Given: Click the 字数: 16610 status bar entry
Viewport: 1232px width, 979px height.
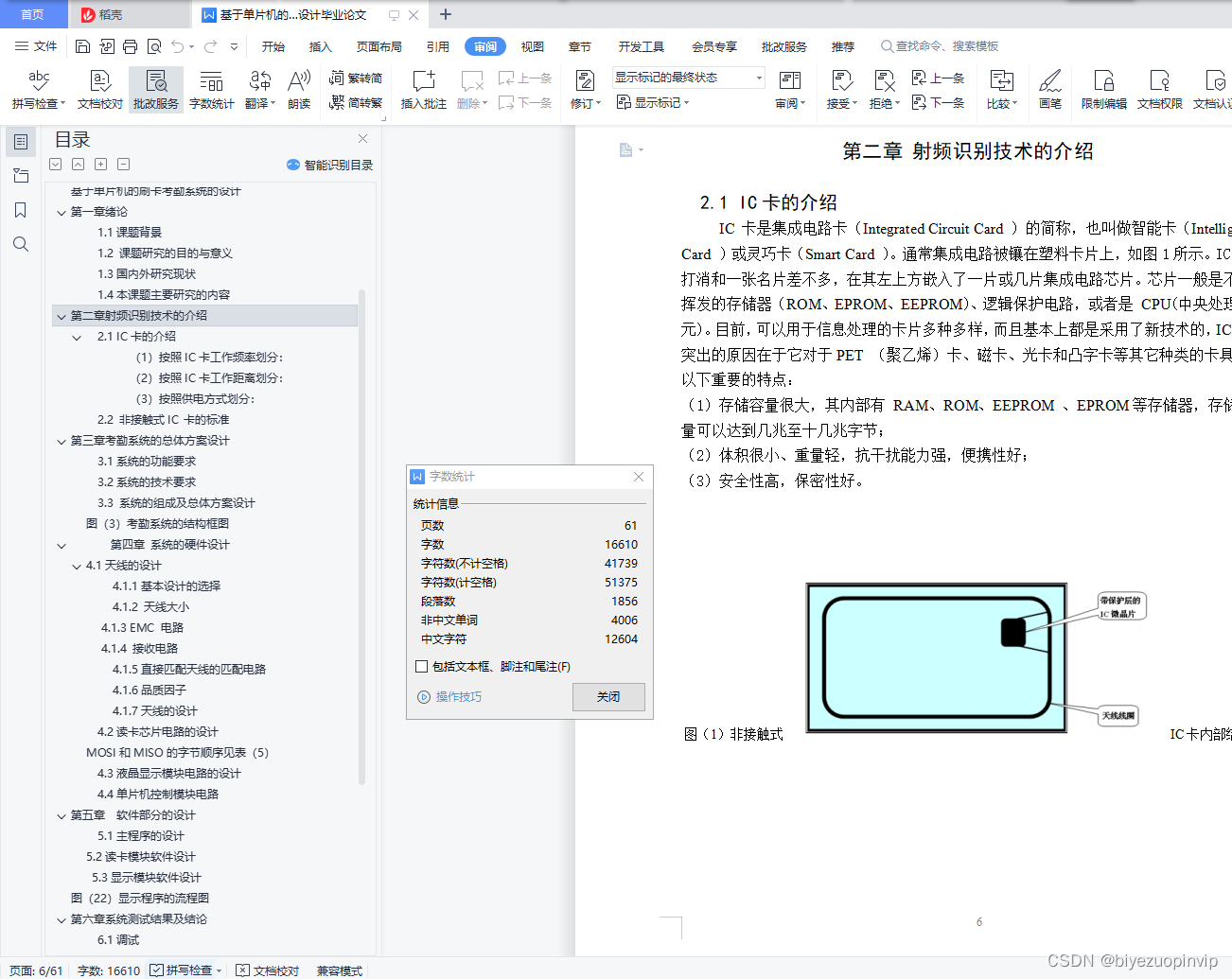Looking at the screenshot, I should pos(109,970).
